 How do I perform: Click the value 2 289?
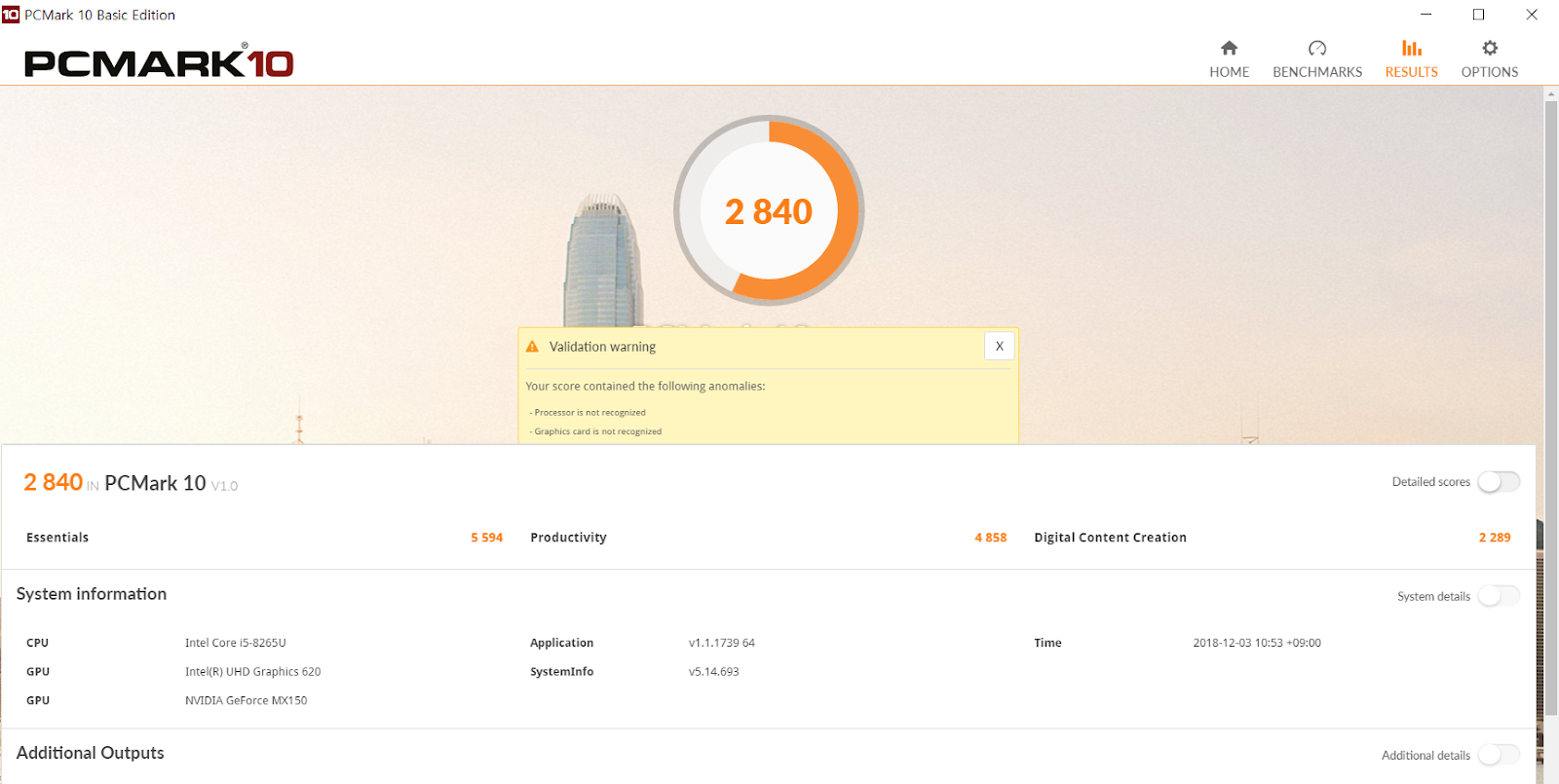point(1495,538)
